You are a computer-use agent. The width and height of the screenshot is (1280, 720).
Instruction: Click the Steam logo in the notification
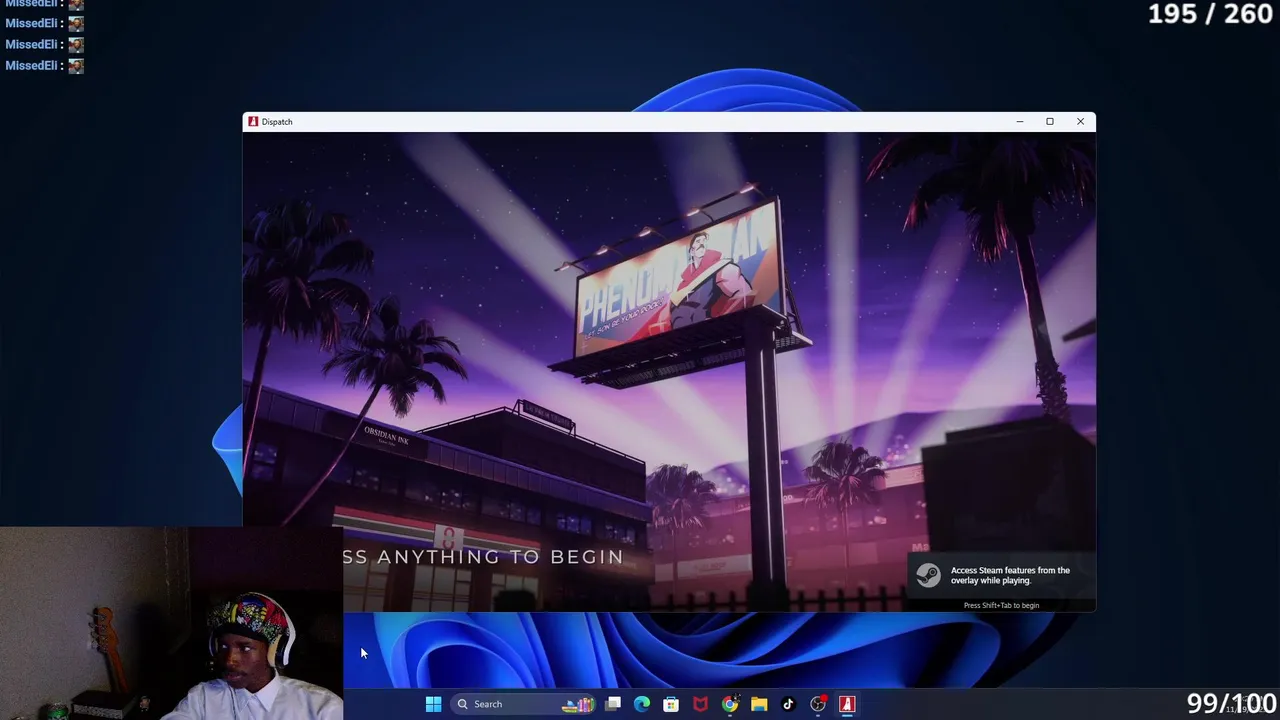tap(928, 575)
